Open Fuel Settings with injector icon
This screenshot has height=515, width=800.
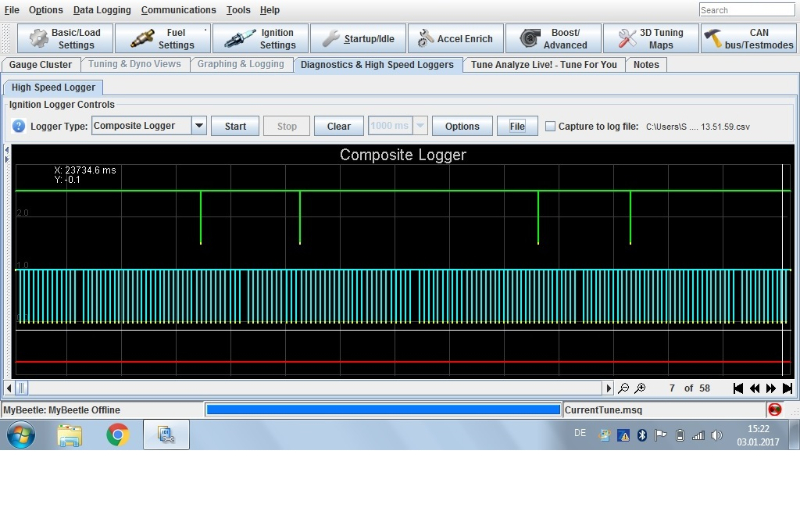(x=162, y=39)
